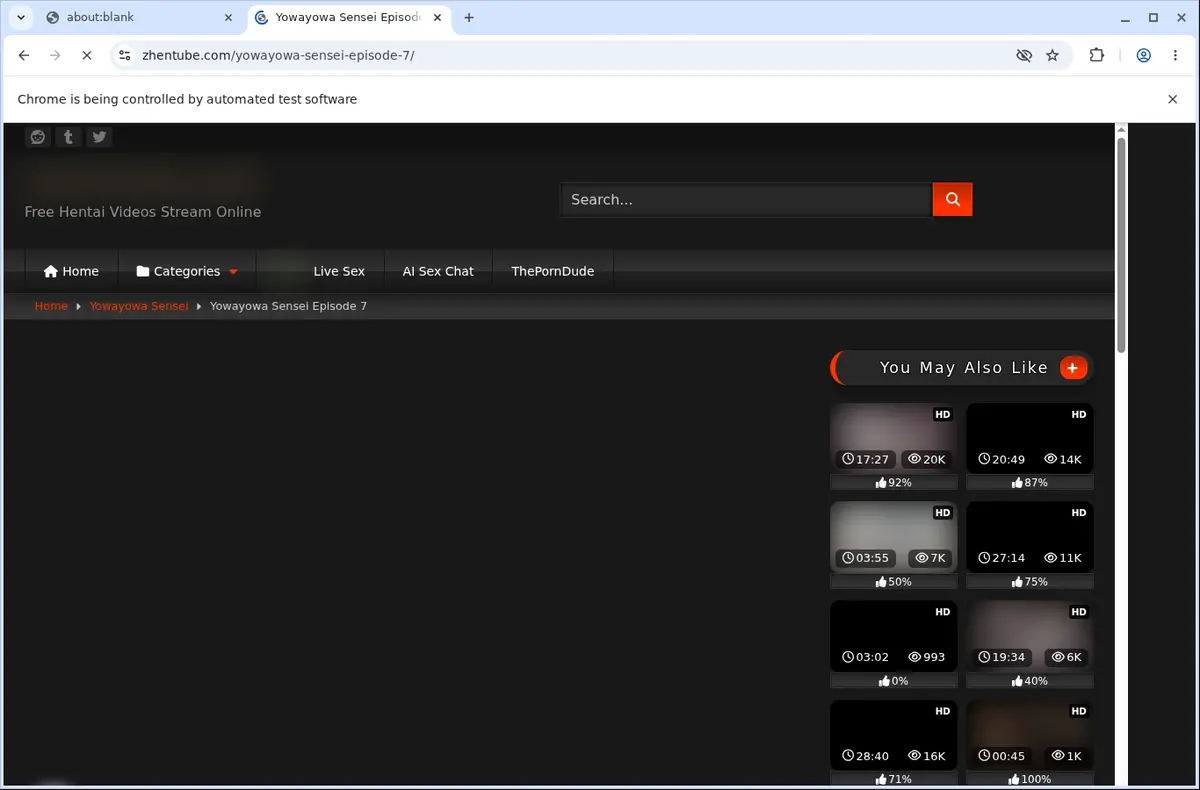Open the 20:49 video thumbnail
1200x790 pixels.
(1029, 438)
